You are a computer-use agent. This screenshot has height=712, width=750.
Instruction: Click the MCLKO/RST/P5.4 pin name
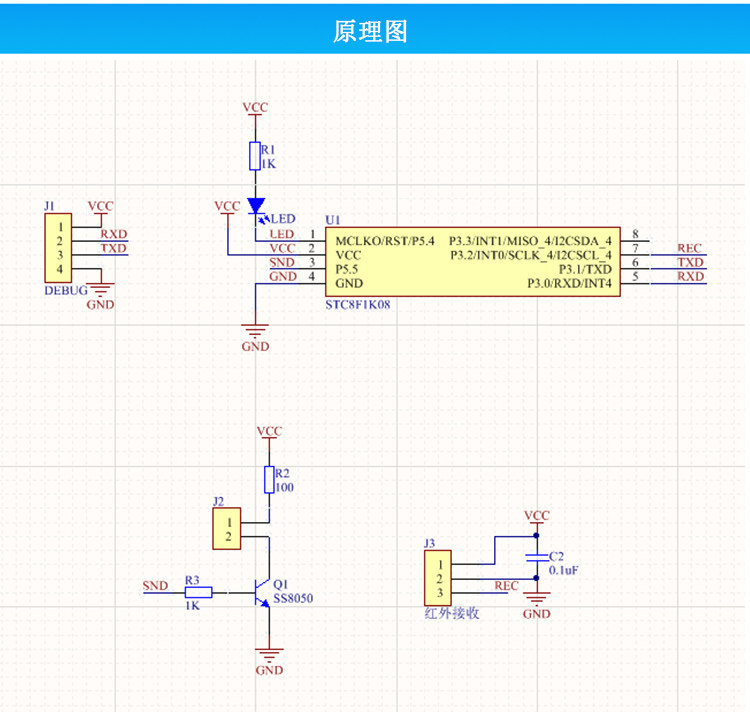click(385, 241)
